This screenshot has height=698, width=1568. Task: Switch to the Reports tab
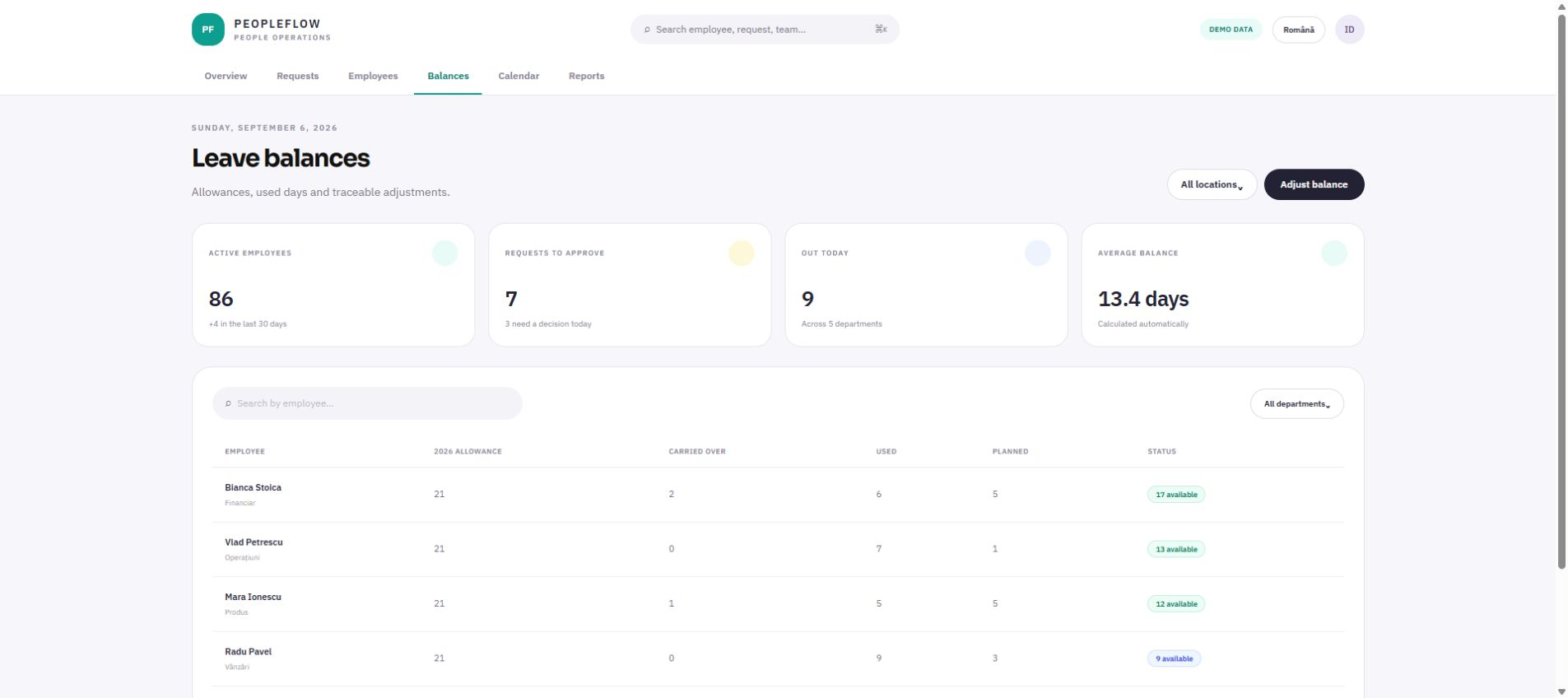pyautogui.click(x=586, y=76)
